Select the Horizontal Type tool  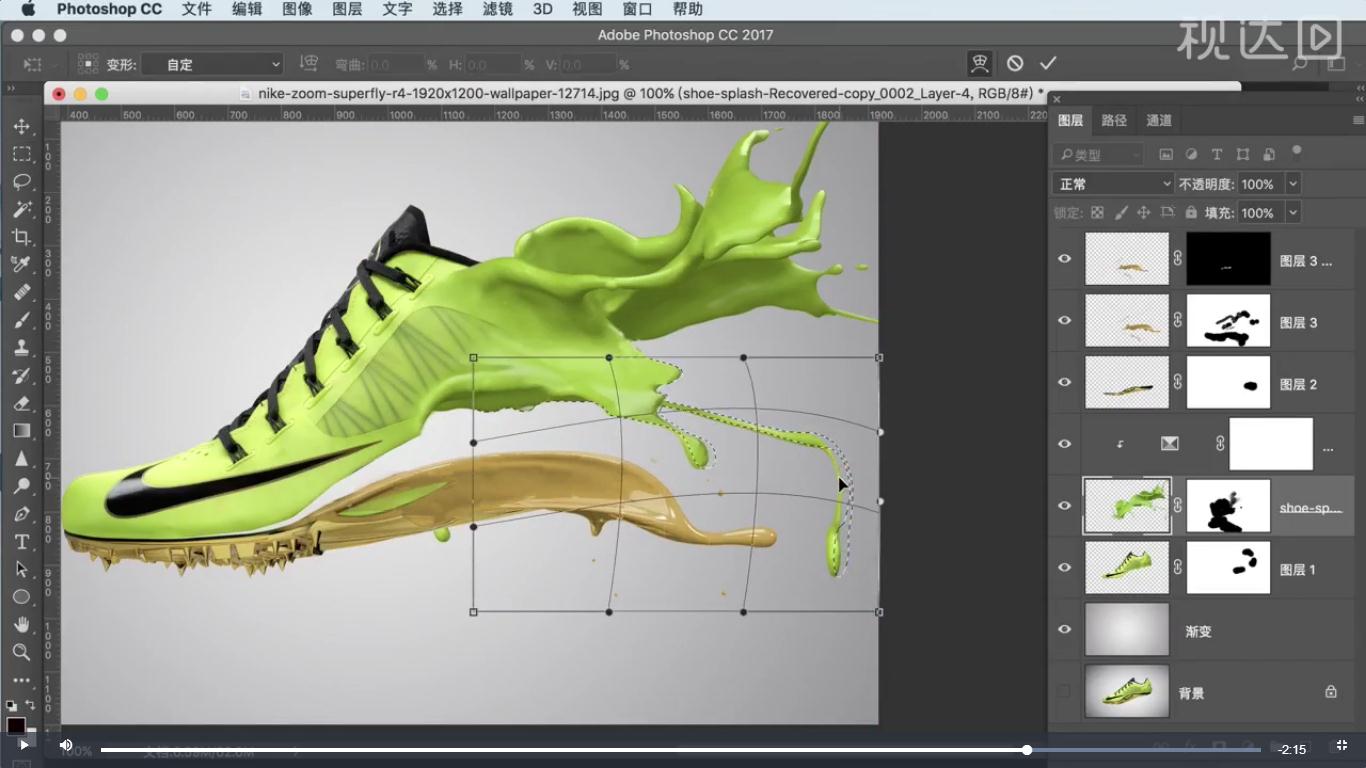point(21,542)
